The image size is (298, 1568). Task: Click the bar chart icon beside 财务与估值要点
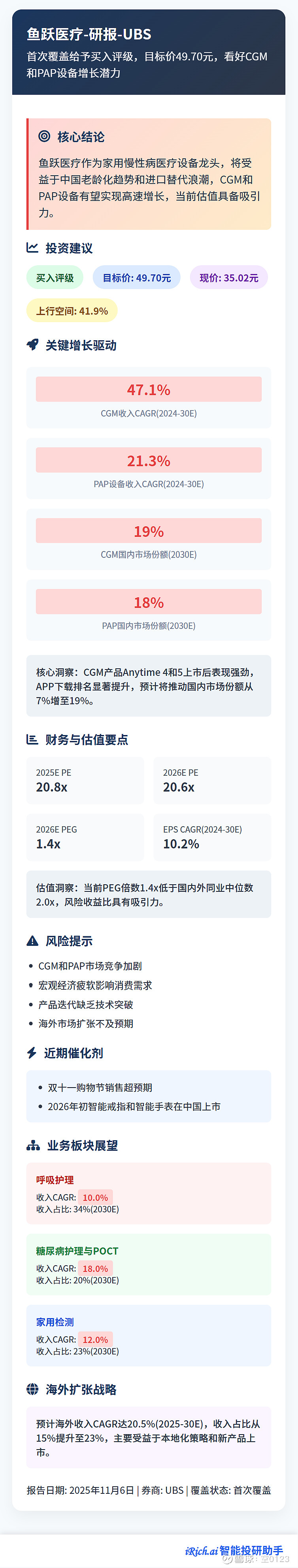[x=32, y=739]
